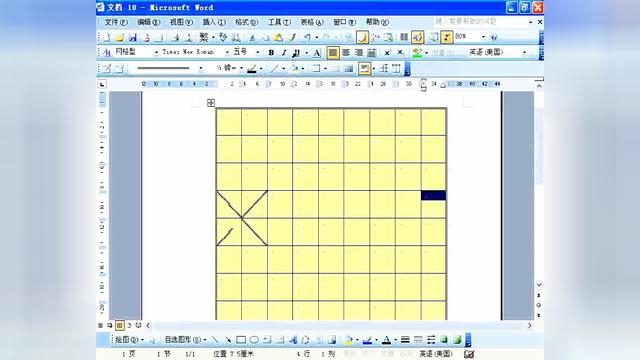Toggle distributed text alignment
The height and width of the screenshot is (360, 640).
point(371,53)
